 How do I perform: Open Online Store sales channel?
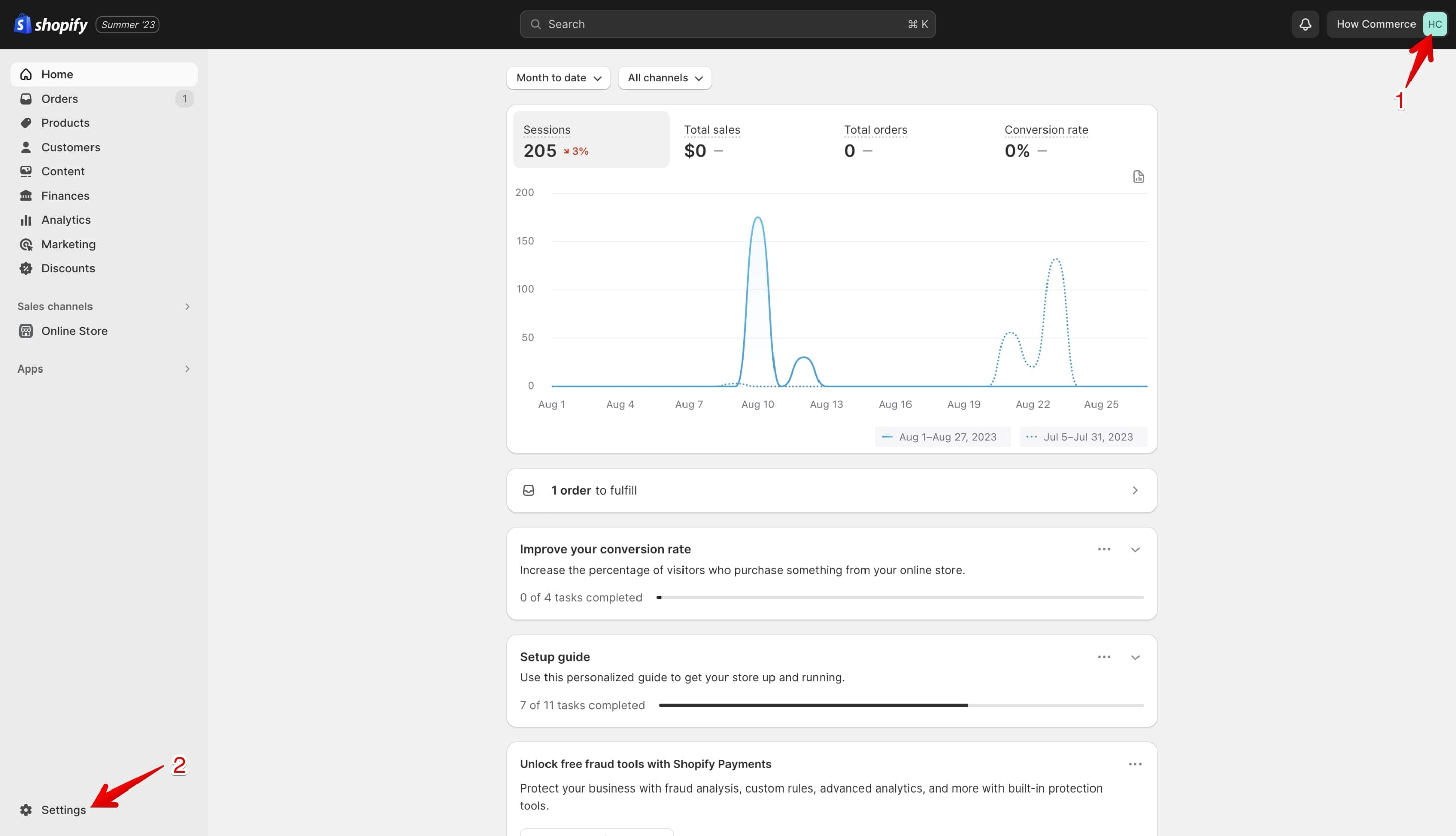click(x=104, y=331)
